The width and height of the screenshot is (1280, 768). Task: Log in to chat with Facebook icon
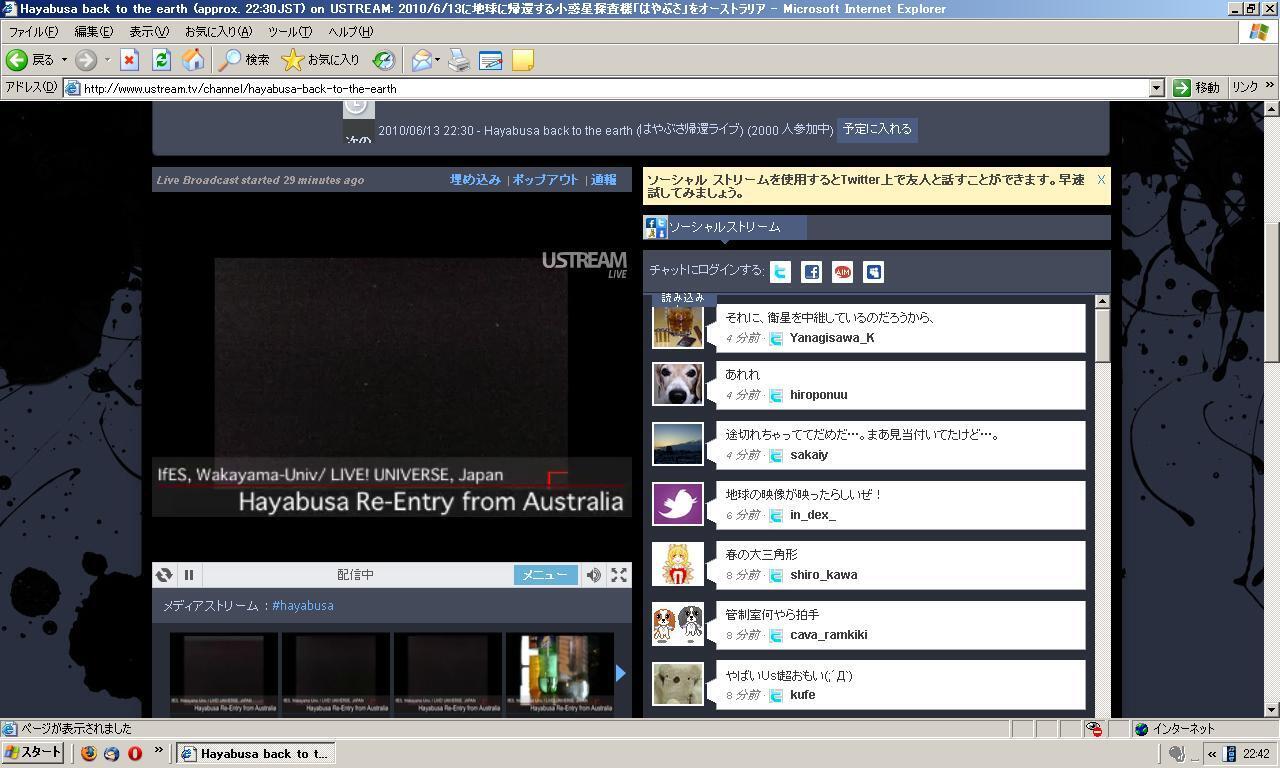(x=811, y=271)
